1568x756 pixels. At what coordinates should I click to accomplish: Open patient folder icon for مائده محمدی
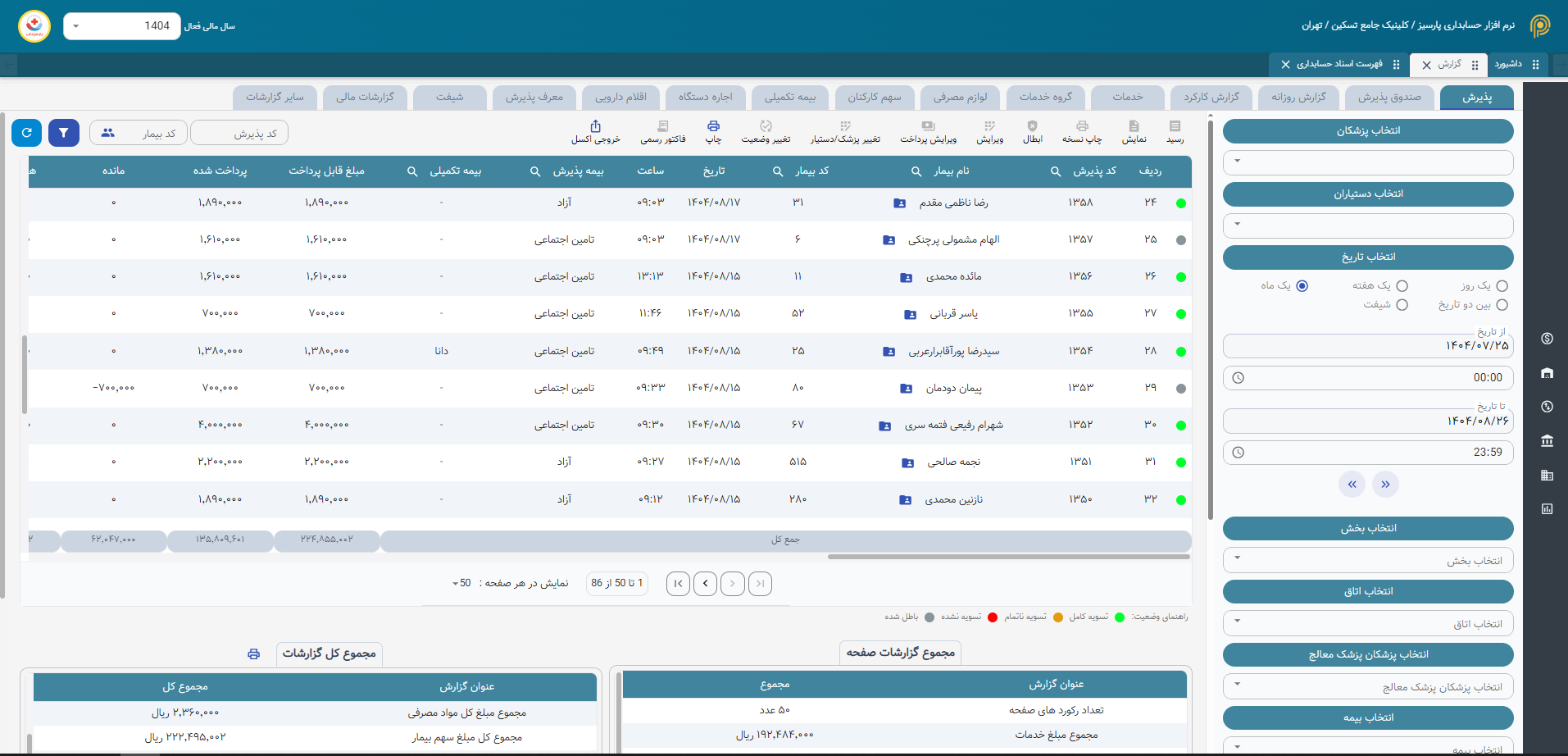tap(906, 278)
